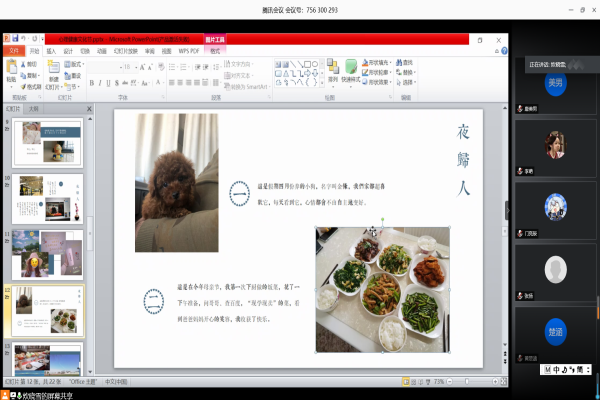This screenshot has height=400, width=600.
Task: Toggle Bold formatting in font group
Action: tap(91, 83)
